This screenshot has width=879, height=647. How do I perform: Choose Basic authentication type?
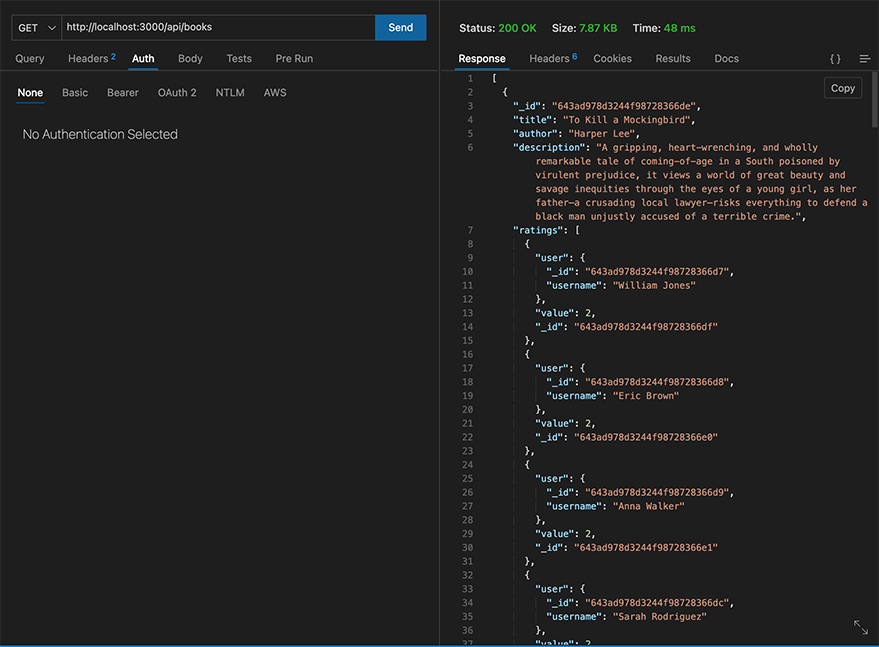click(75, 93)
